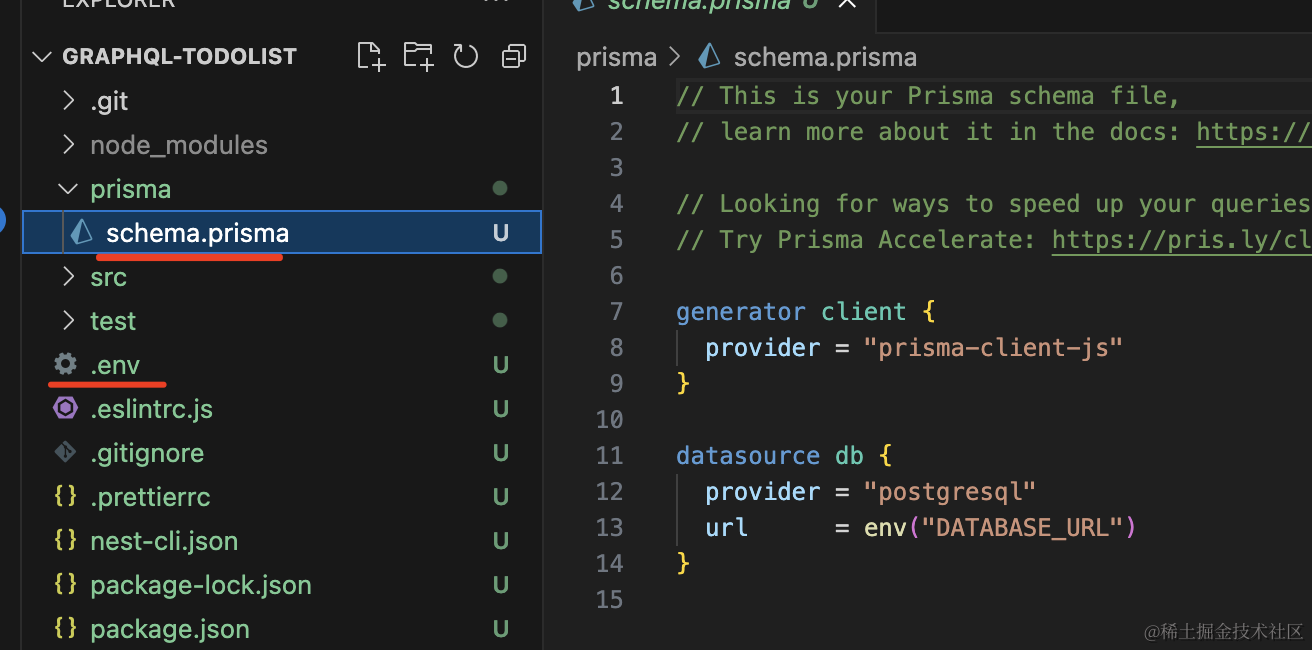Click the Refresh Explorer icon

point(466,56)
